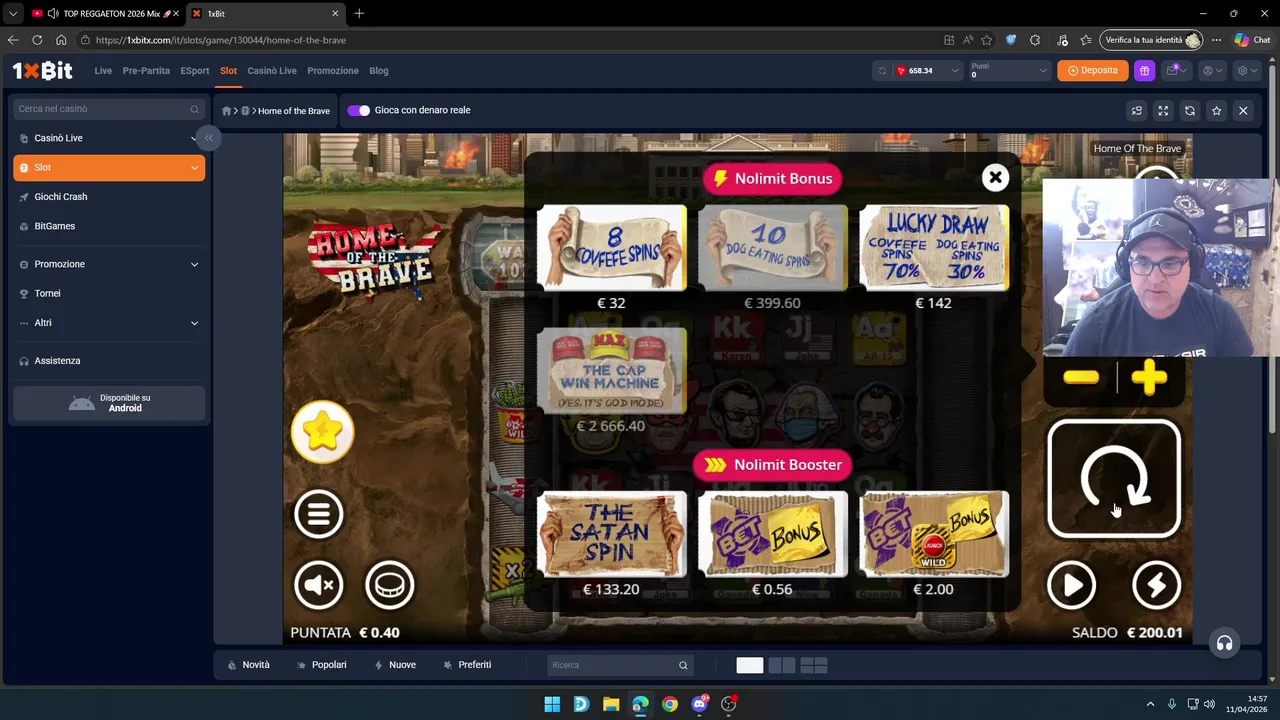The width and height of the screenshot is (1280, 720).
Task: Open the messages envelope dropdown
Action: tap(1176, 70)
